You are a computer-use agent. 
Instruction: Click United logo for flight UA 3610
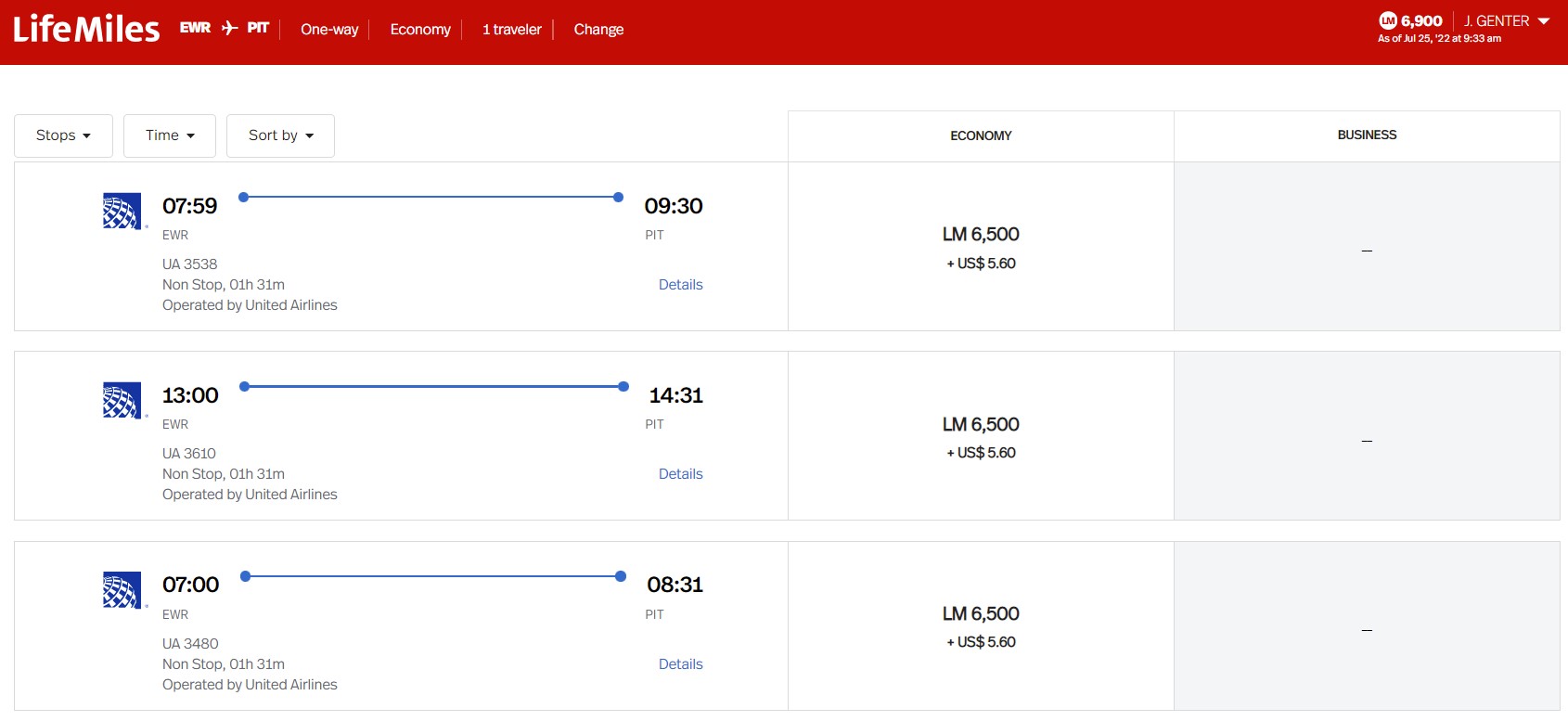(122, 400)
